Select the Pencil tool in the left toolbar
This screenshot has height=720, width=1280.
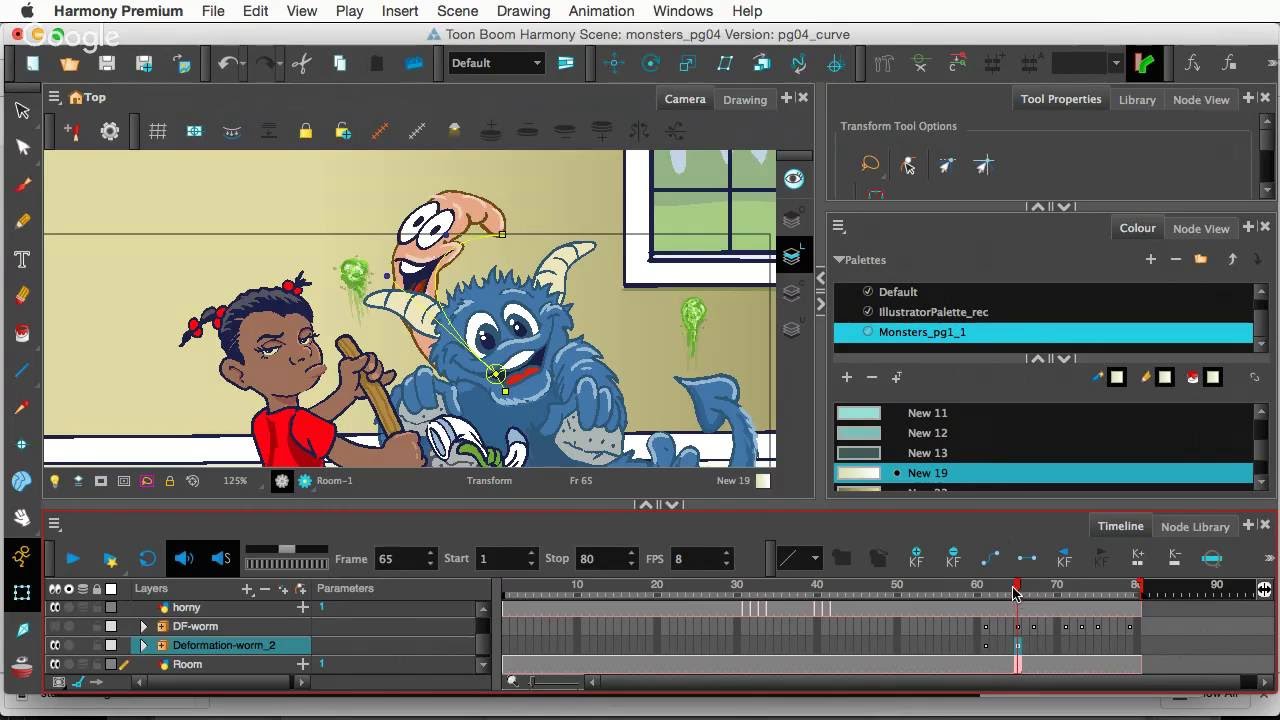tap(22, 221)
